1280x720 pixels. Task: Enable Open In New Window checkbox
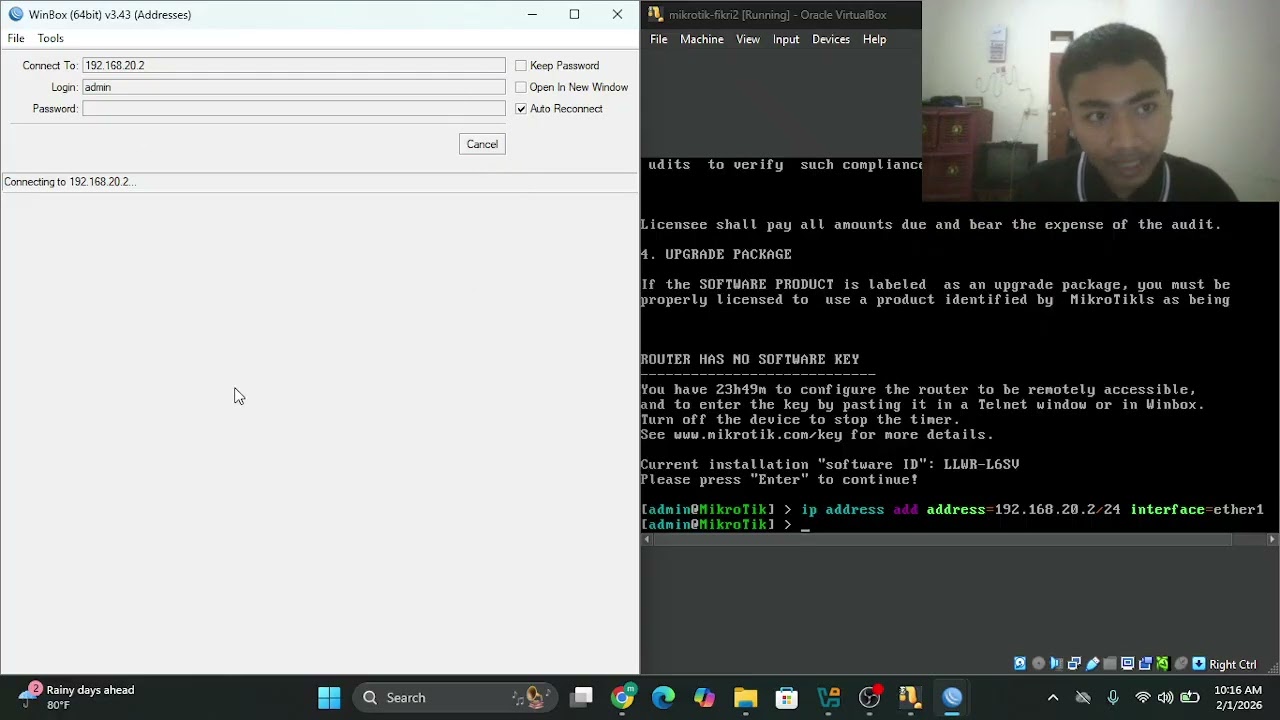pos(521,87)
